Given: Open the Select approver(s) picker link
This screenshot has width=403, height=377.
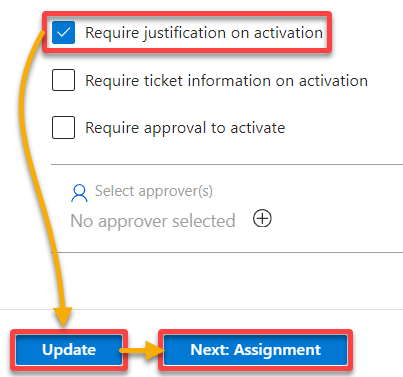Looking at the screenshot, I should [154, 191].
